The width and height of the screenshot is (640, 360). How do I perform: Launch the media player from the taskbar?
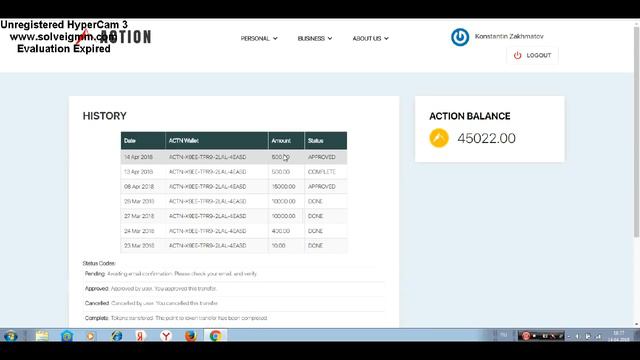[90, 336]
